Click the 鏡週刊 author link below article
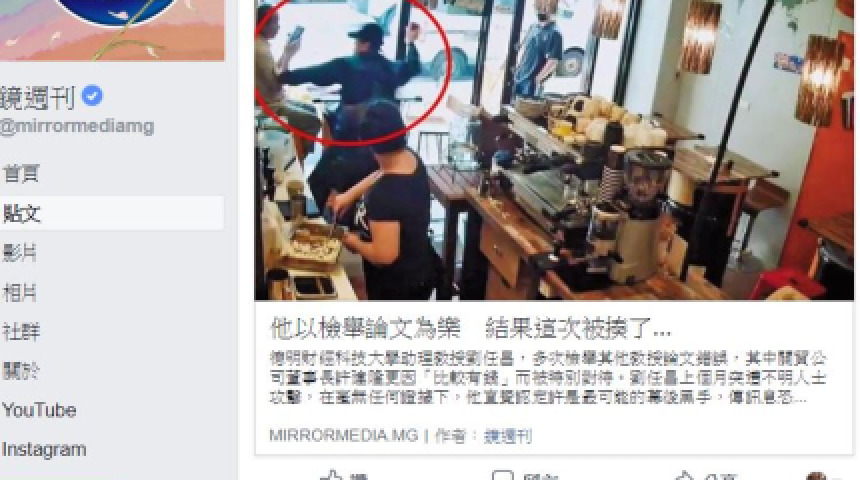The image size is (860, 480). click(507, 436)
